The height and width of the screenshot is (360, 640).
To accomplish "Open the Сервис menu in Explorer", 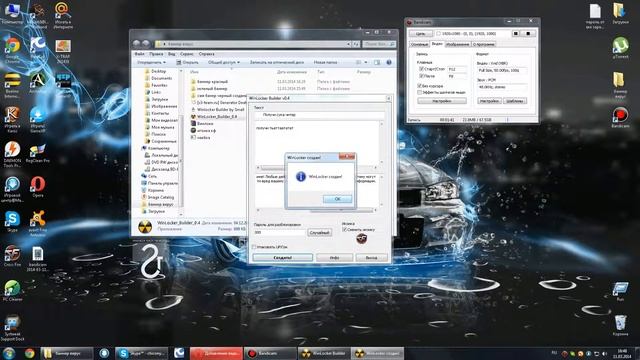I will 187,54.
